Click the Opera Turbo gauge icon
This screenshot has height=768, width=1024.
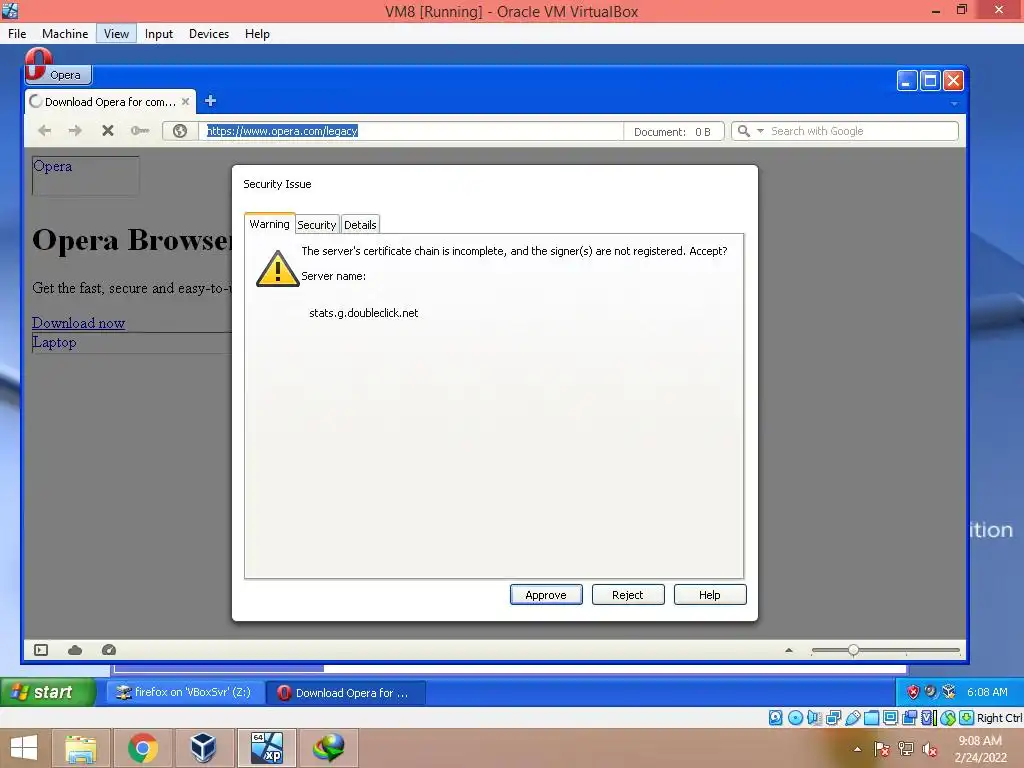(109, 650)
